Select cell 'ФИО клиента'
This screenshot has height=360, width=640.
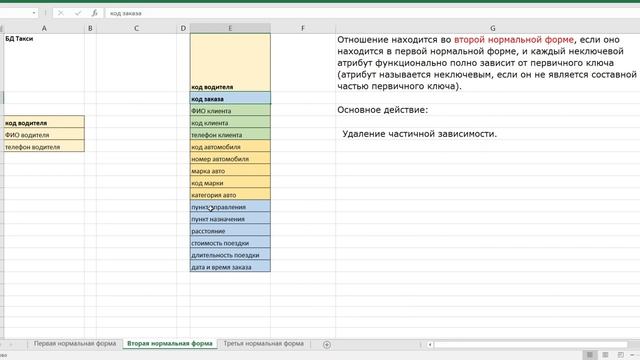[x=230, y=110]
